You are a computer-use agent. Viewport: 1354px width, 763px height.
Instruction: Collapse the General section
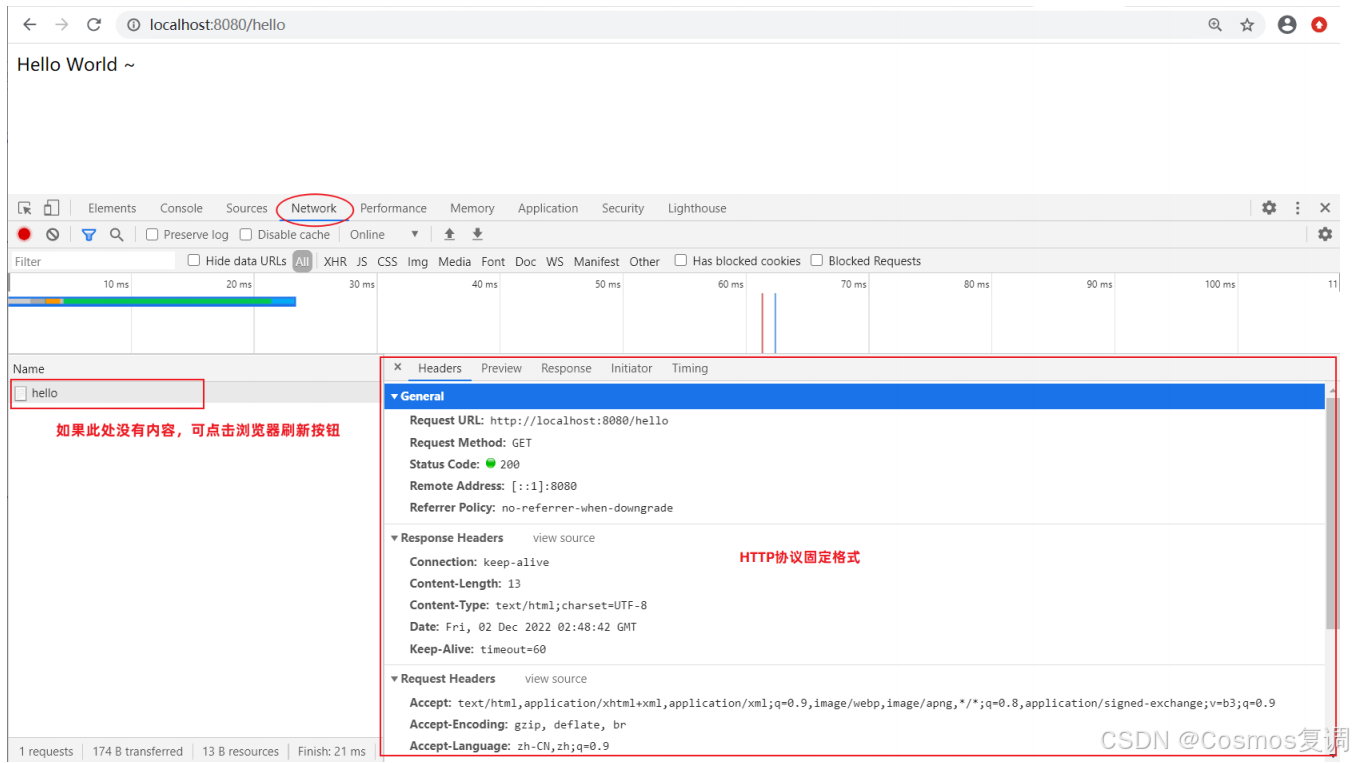(x=394, y=397)
